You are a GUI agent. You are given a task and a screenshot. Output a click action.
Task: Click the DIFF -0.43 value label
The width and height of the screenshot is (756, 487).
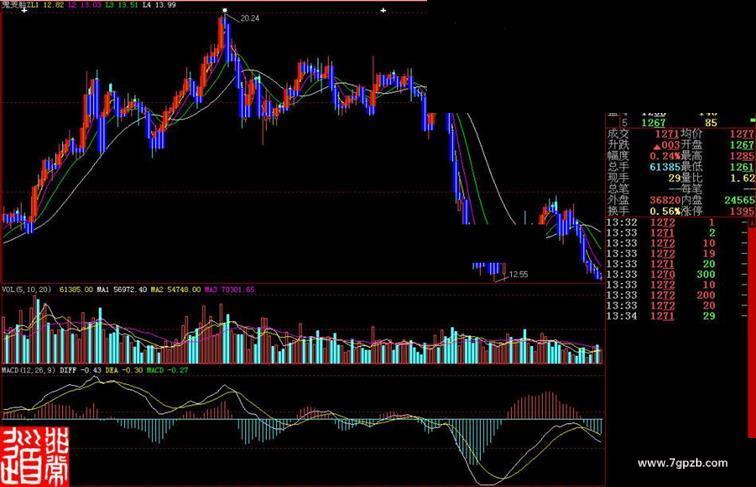point(81,370)
